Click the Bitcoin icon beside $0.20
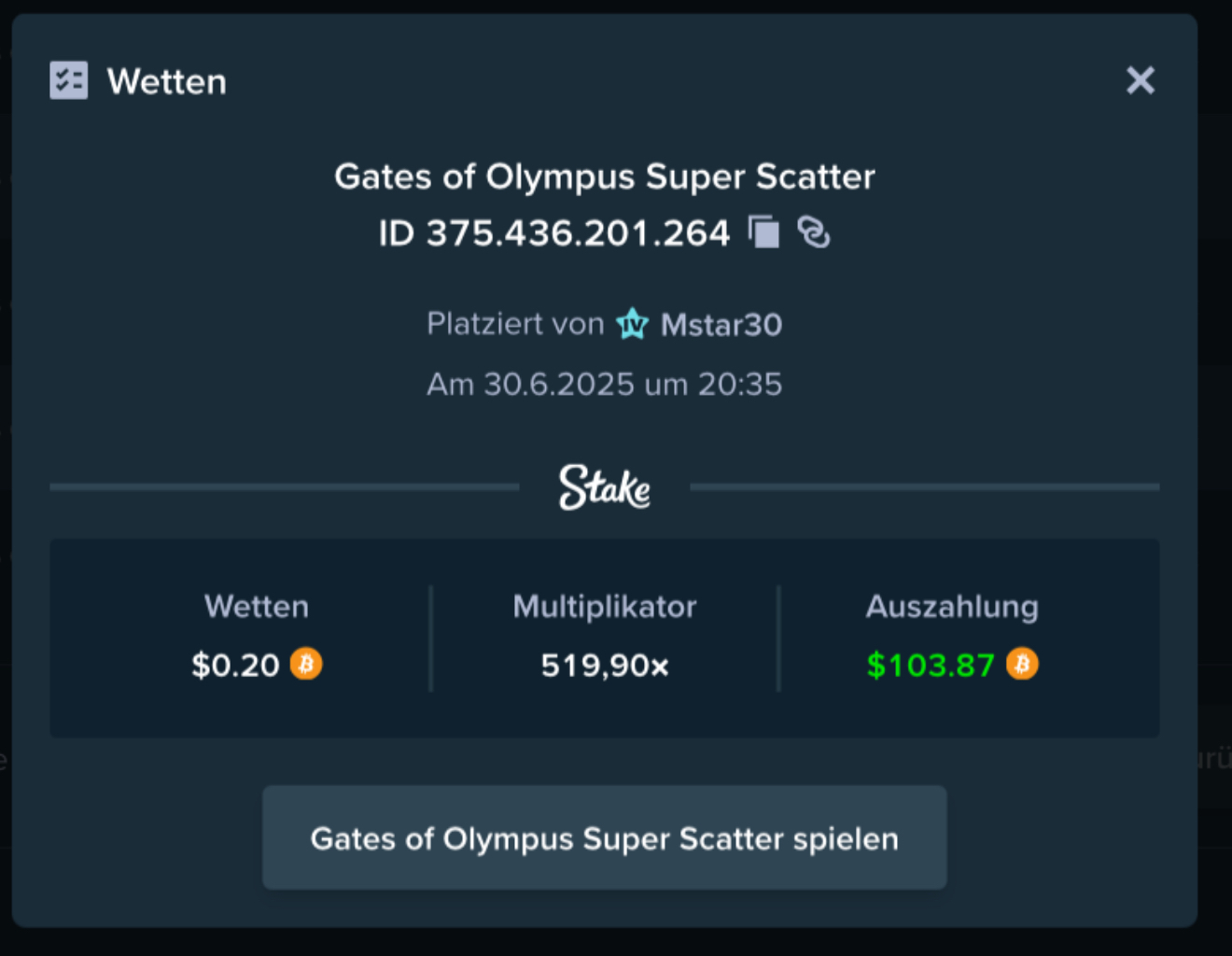Viewport: 1232px width, 956px height. pyautogui.click(x=306, y=664)
